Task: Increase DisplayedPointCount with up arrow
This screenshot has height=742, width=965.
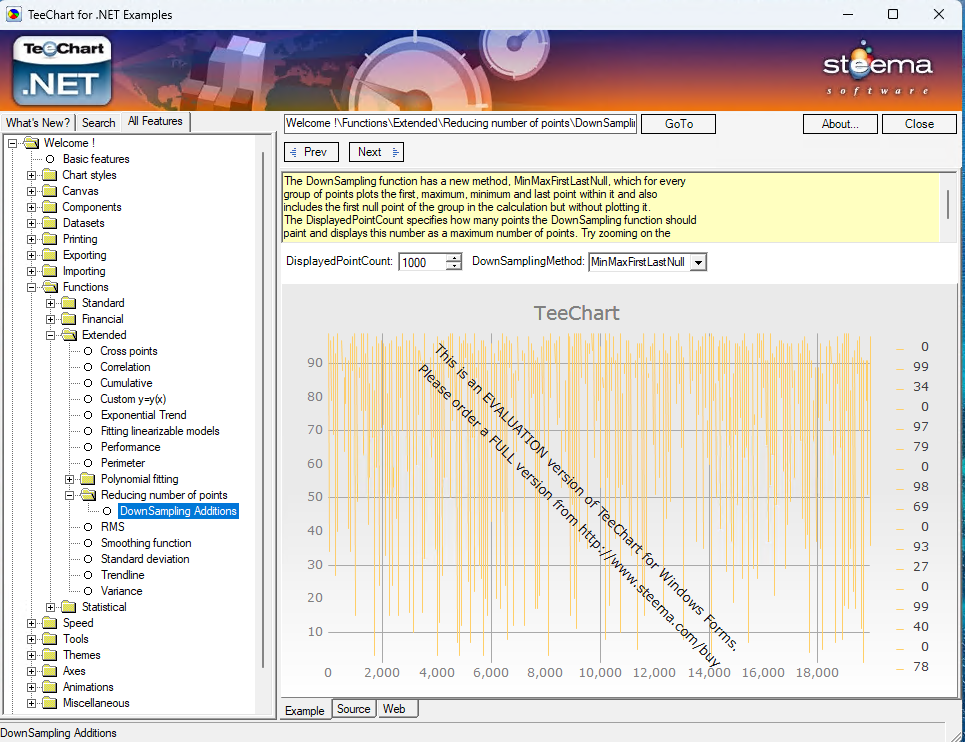Action: [454, 258]
